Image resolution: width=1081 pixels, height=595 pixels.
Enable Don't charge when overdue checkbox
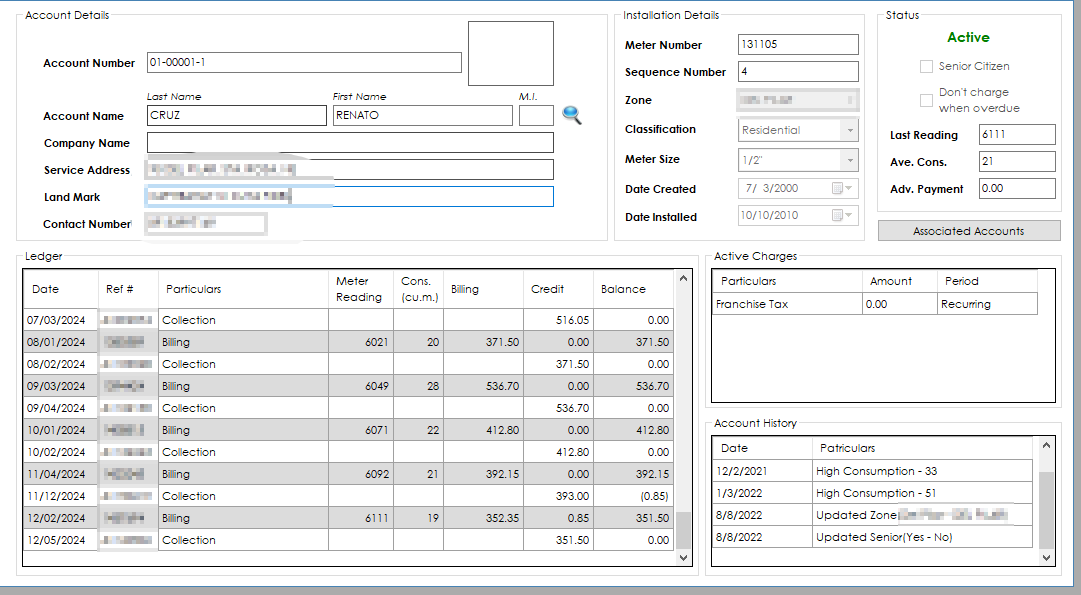[926, 100]
